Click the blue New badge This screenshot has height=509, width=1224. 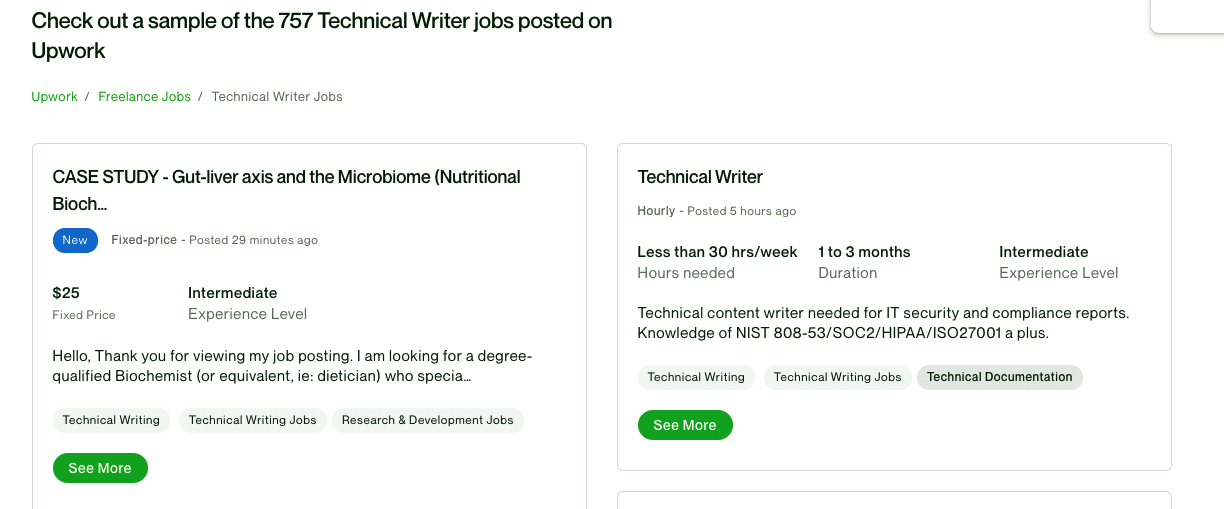75,240
